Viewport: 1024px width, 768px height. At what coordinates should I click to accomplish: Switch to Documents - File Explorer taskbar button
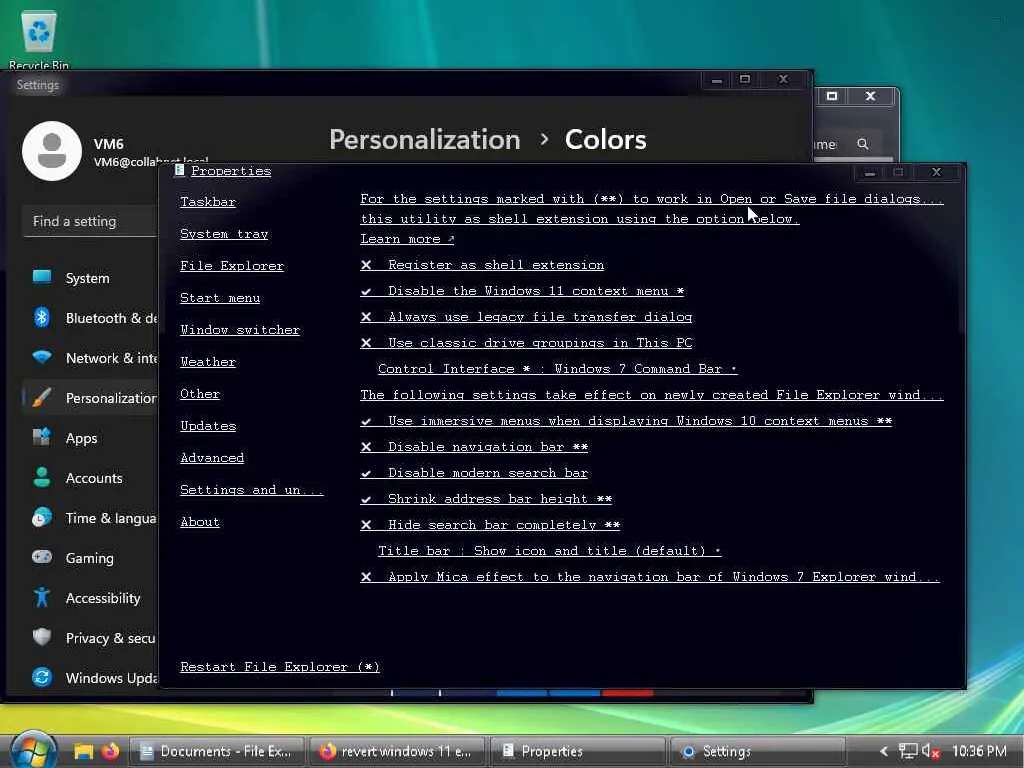[x=217, y=752]
